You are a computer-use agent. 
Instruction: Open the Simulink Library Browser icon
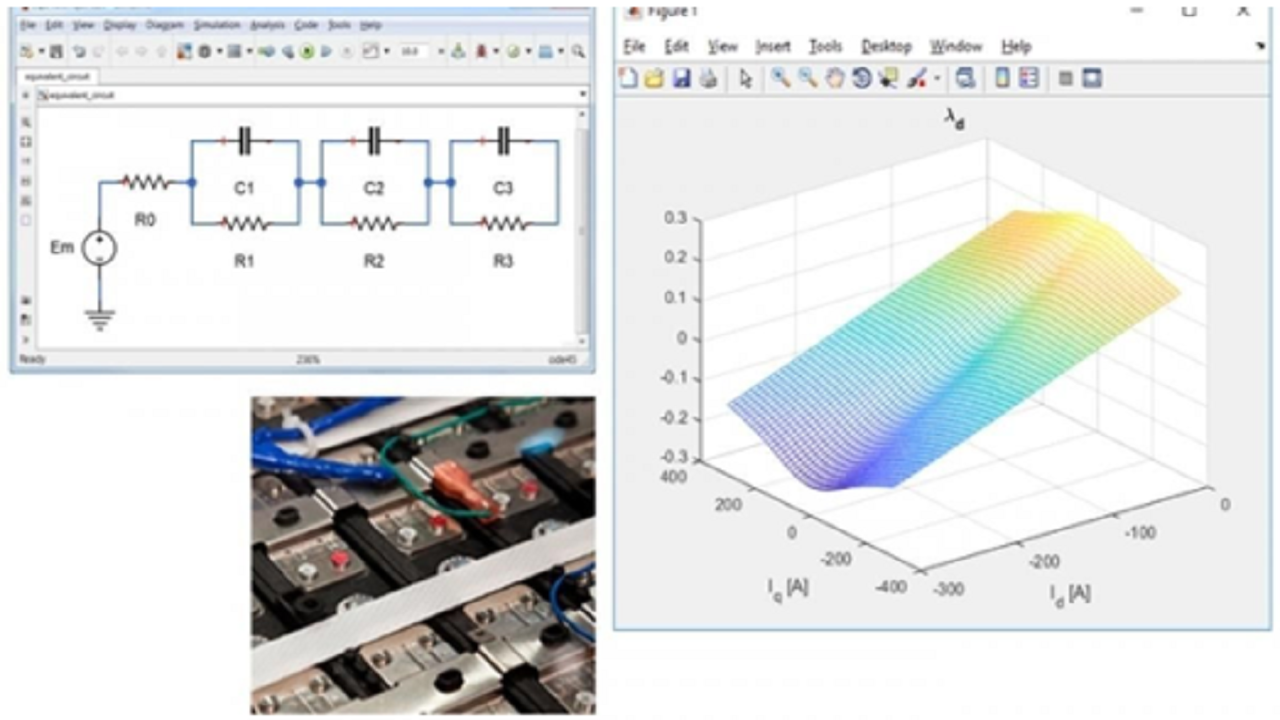click(184, 51)
